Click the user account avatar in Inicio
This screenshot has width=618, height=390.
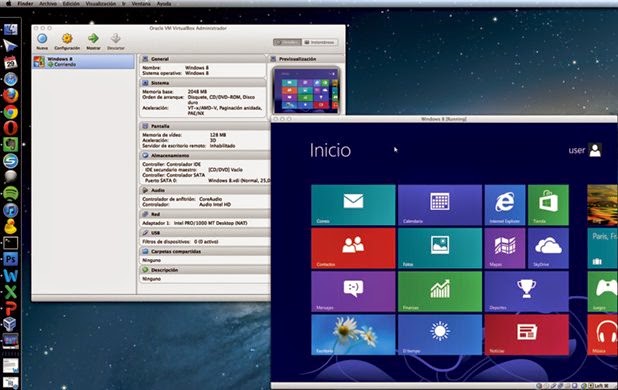595,150
